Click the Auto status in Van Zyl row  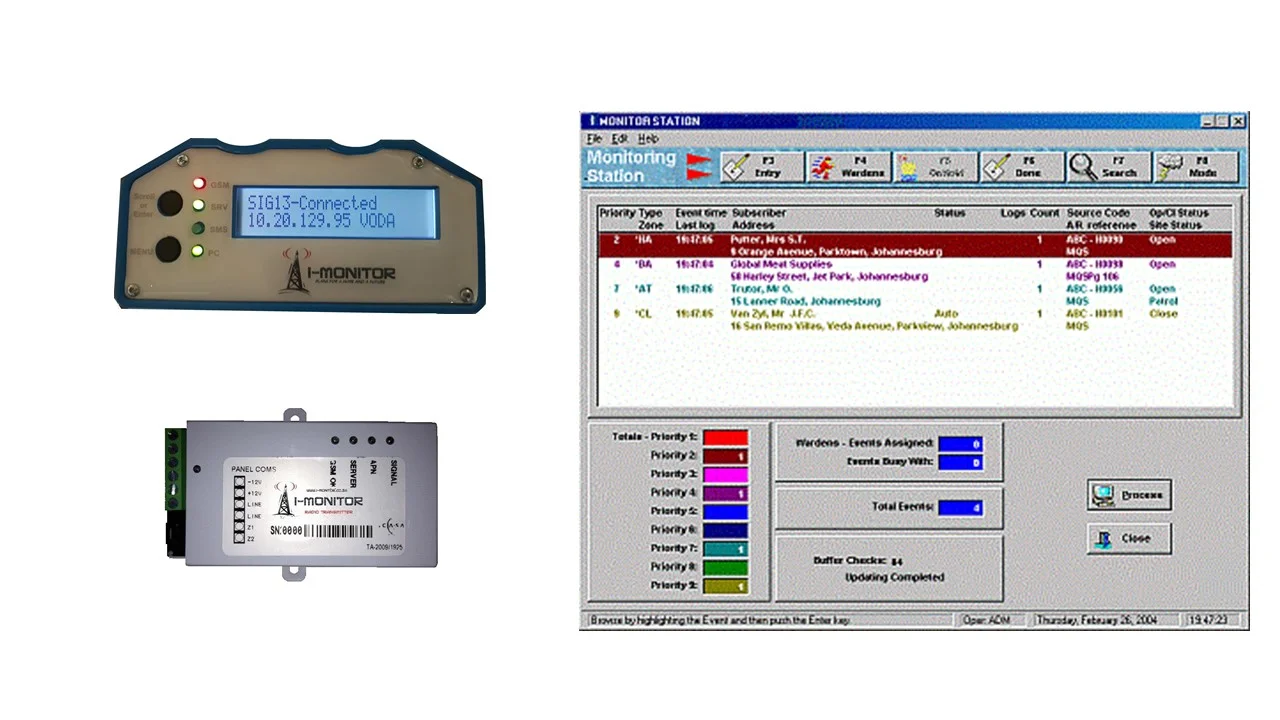click(946, 313)
